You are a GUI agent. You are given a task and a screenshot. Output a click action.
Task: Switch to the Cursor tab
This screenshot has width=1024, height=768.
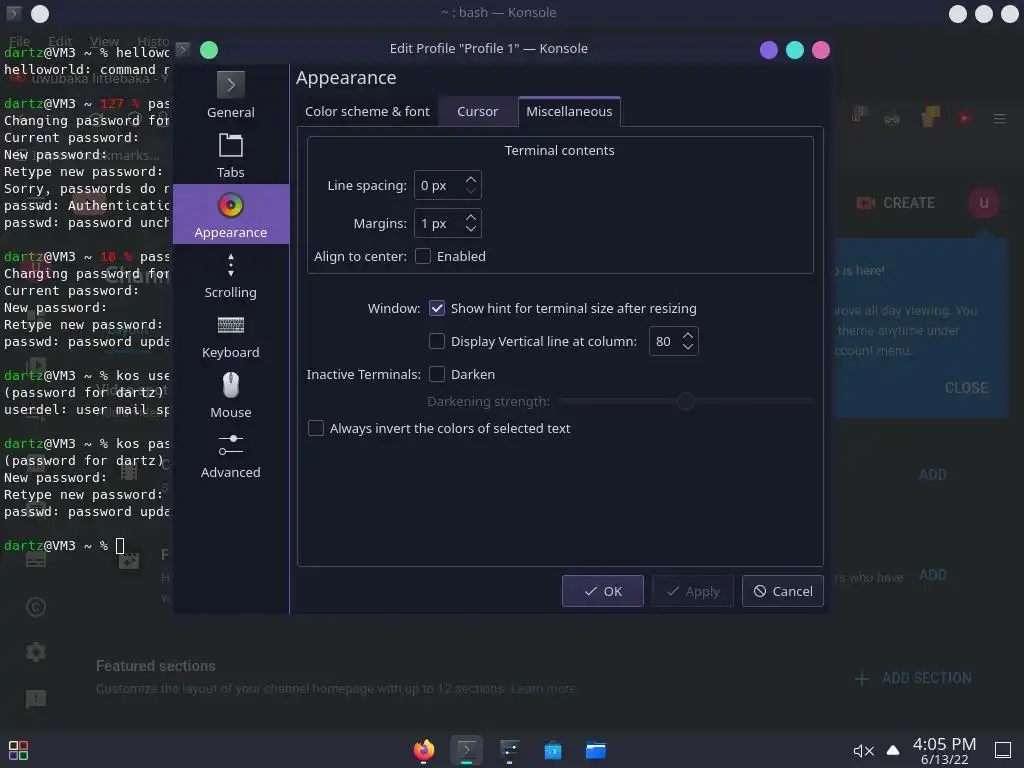(x=477, y=112)
